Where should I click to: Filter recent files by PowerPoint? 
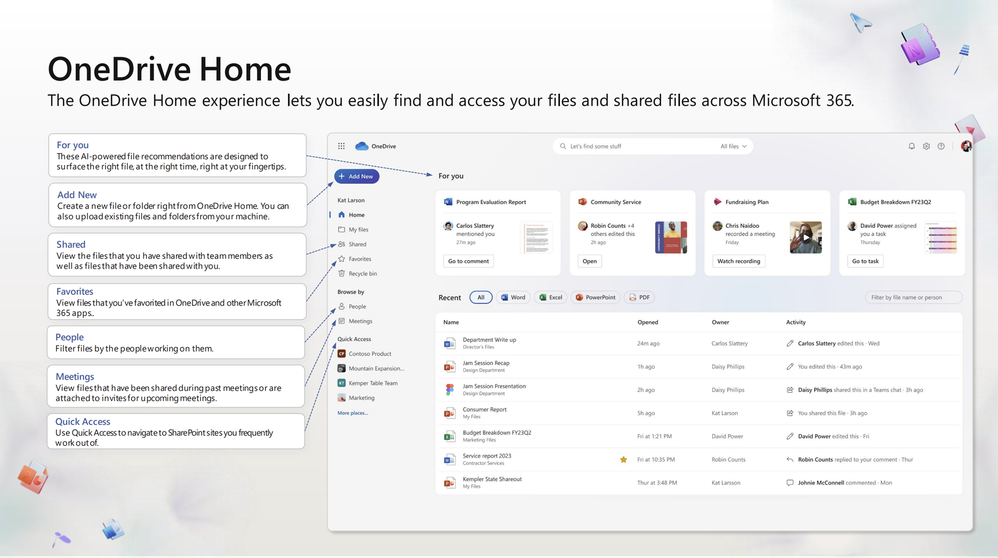pyautogui.click(x=596, y=297)
